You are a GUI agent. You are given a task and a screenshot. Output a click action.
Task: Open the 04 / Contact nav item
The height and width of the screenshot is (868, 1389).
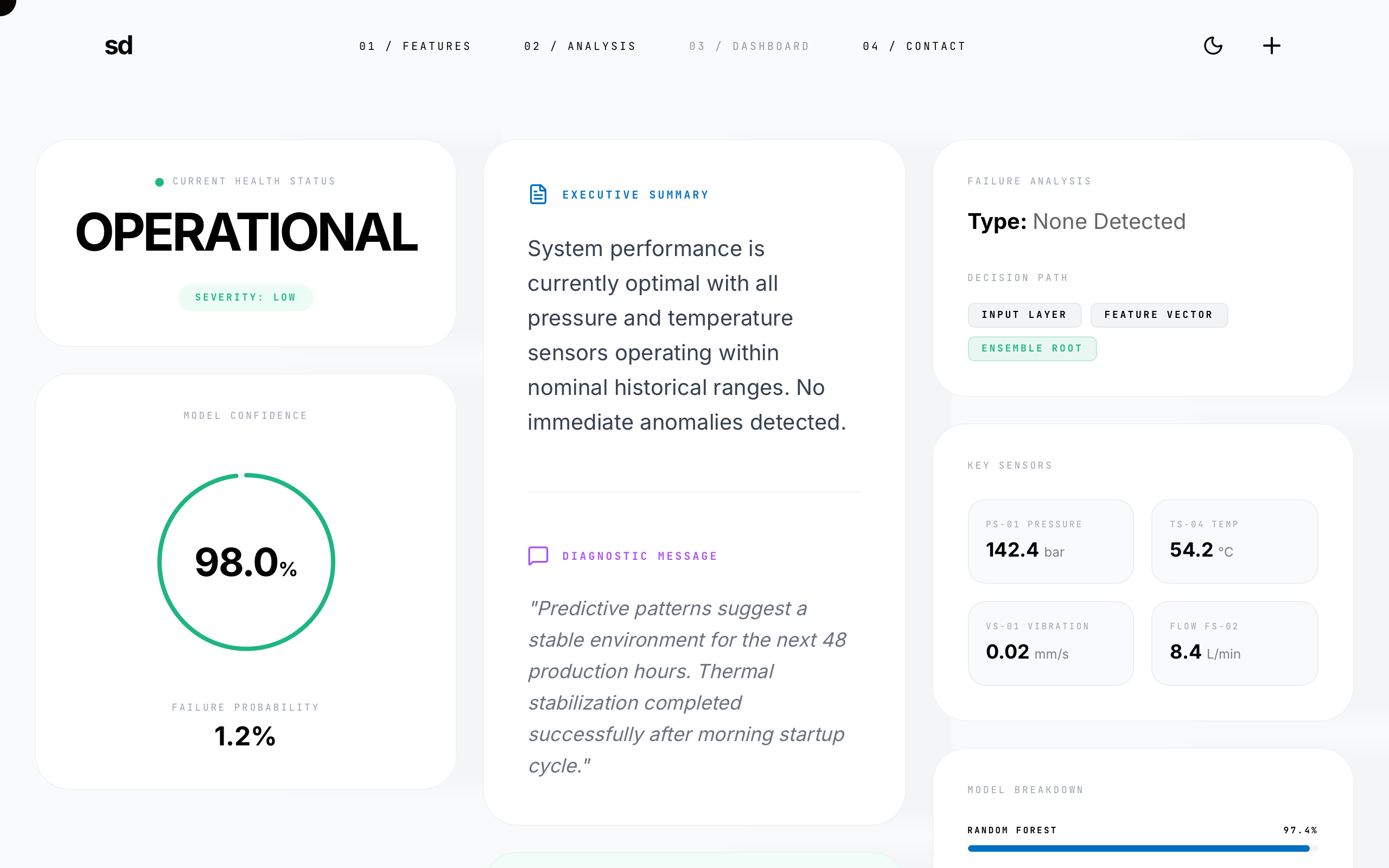[x=914, y=46]
